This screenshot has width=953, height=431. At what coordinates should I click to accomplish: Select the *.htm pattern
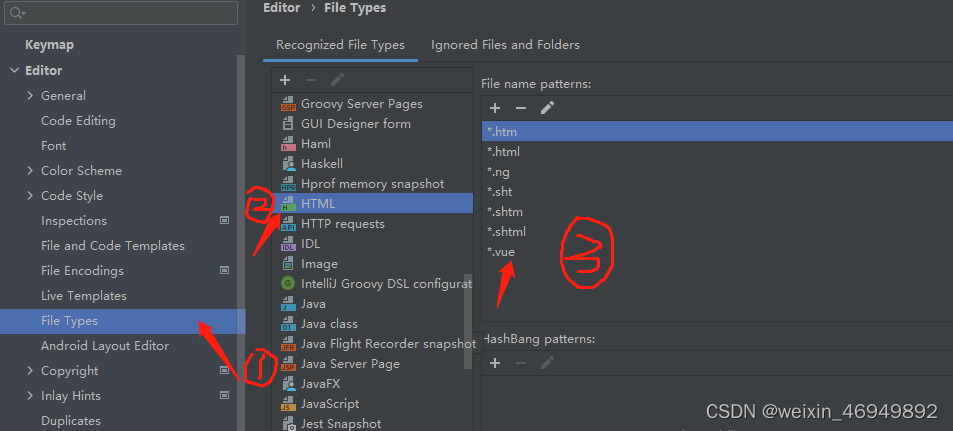point(717,131)
